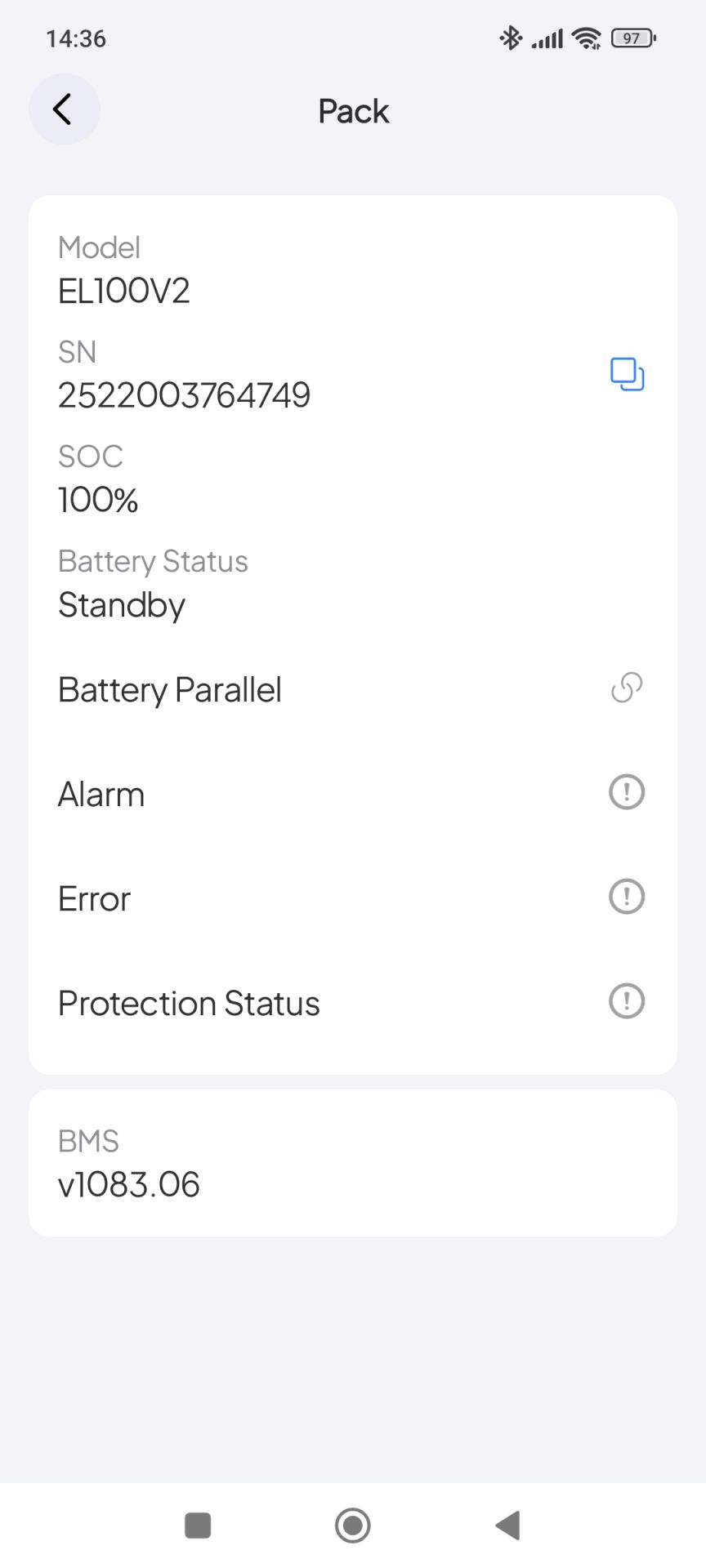Copy the serial number with the copy icon
Viewport: 706px width, 1568px height.
pyautogui.click(x=627, y=374)
